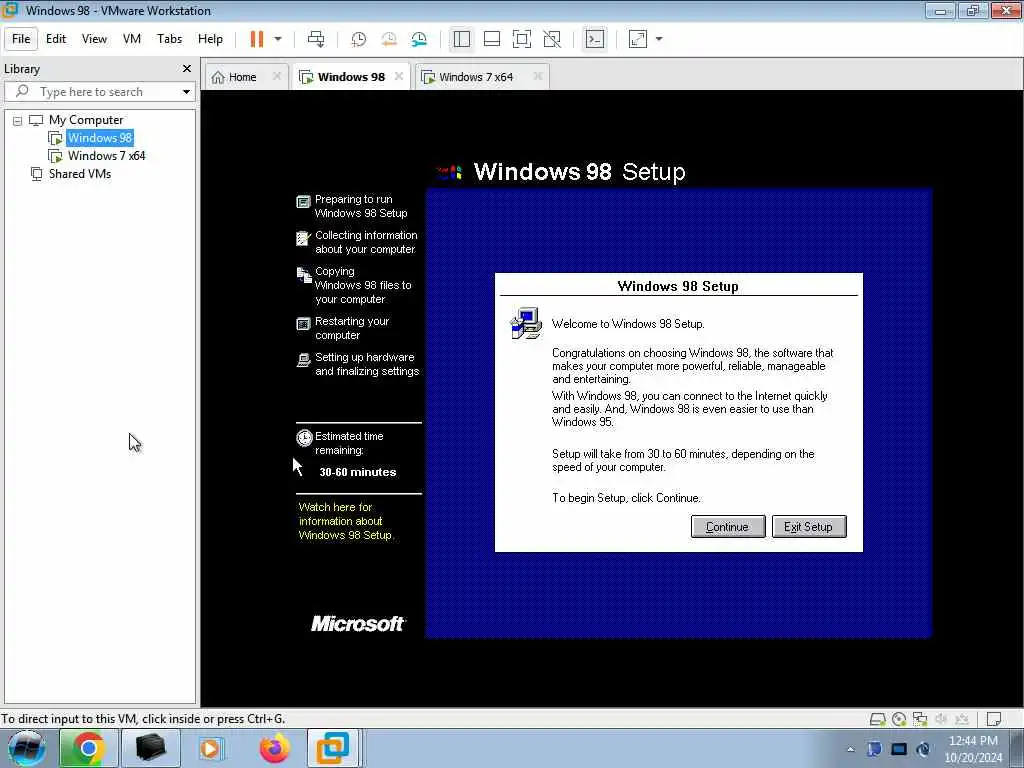Click the stretch guest display icon
1024x768 pixels.
638,39
